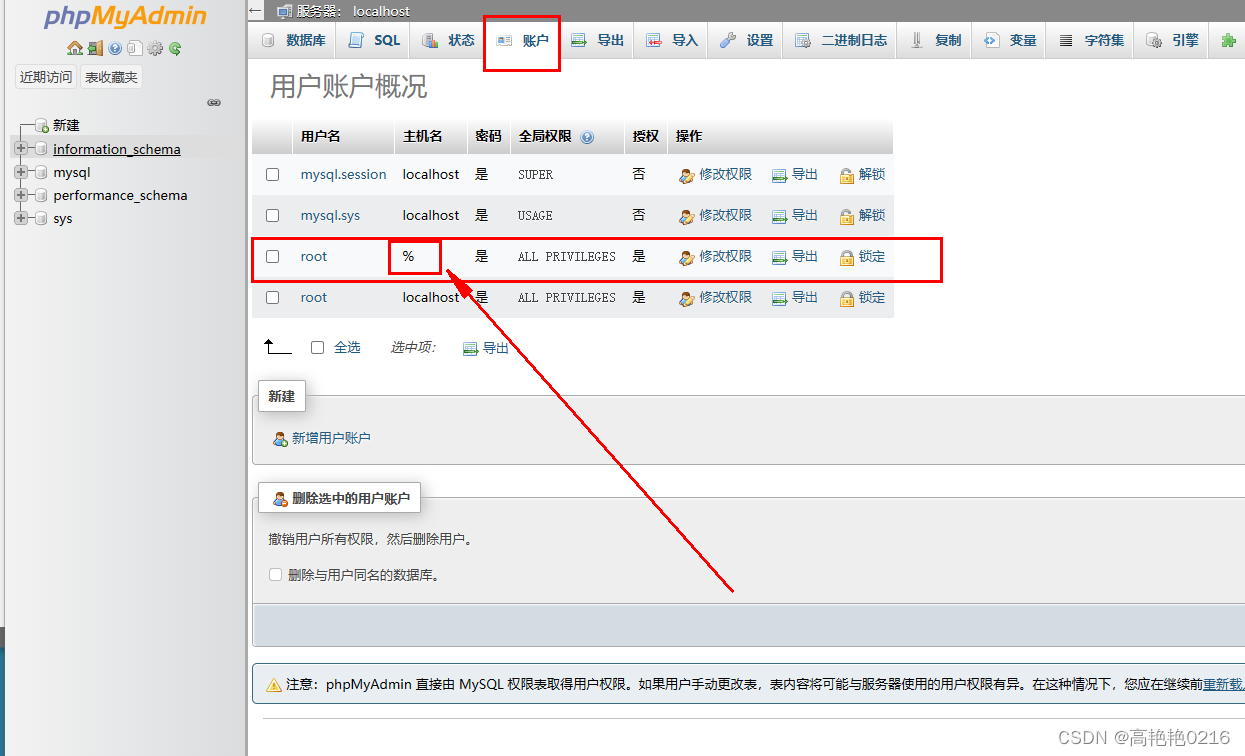Click the 新增用户账户 link
This screenshot has width=1245, height=756.
330,437
